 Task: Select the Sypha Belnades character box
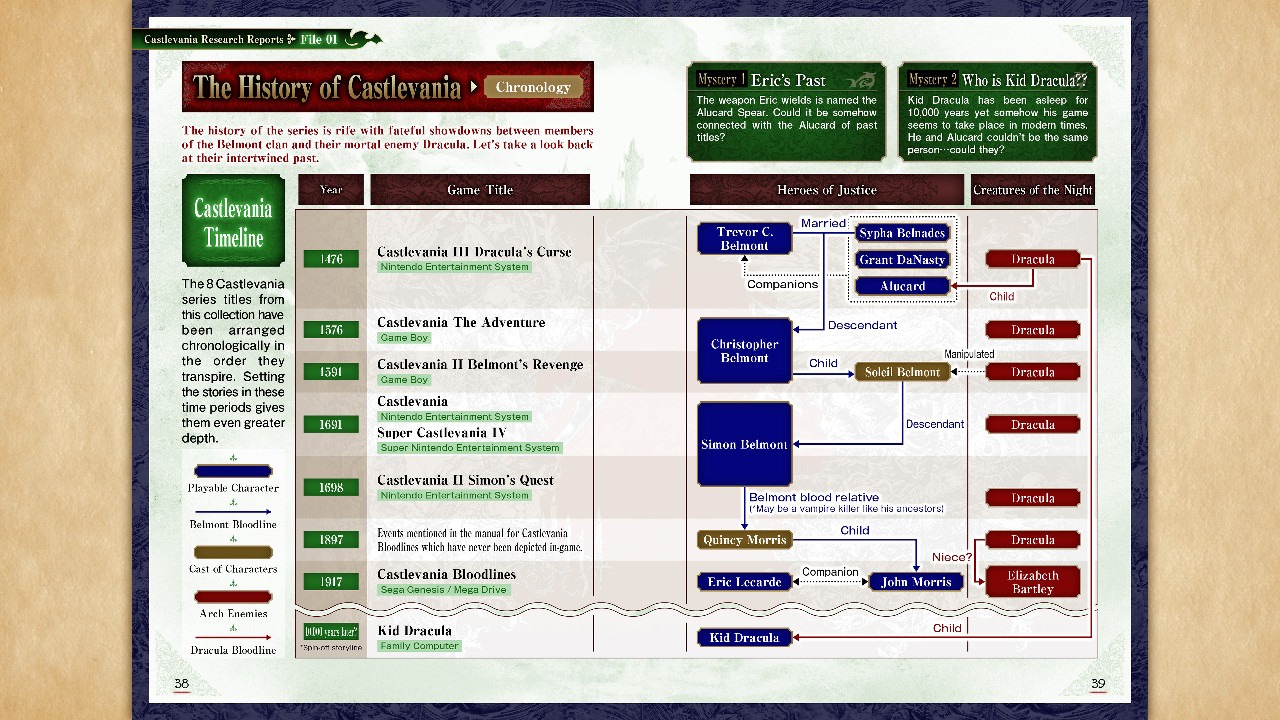point(902,233)
